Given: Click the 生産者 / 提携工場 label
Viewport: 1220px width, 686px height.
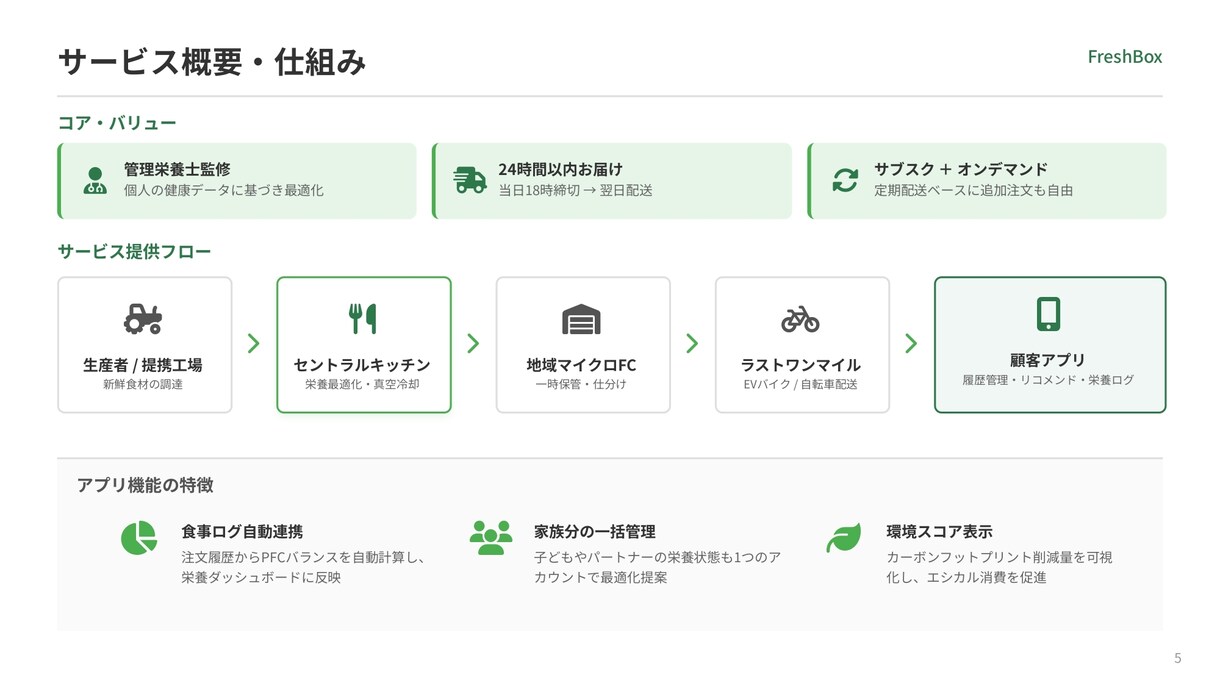Looking at the screenshot, I should [x=143, y=365].
